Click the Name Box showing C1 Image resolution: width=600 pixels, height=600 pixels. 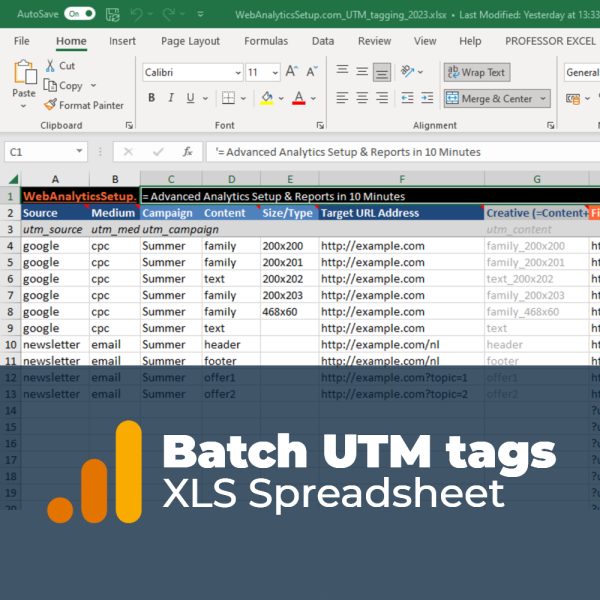coord(46,152)
